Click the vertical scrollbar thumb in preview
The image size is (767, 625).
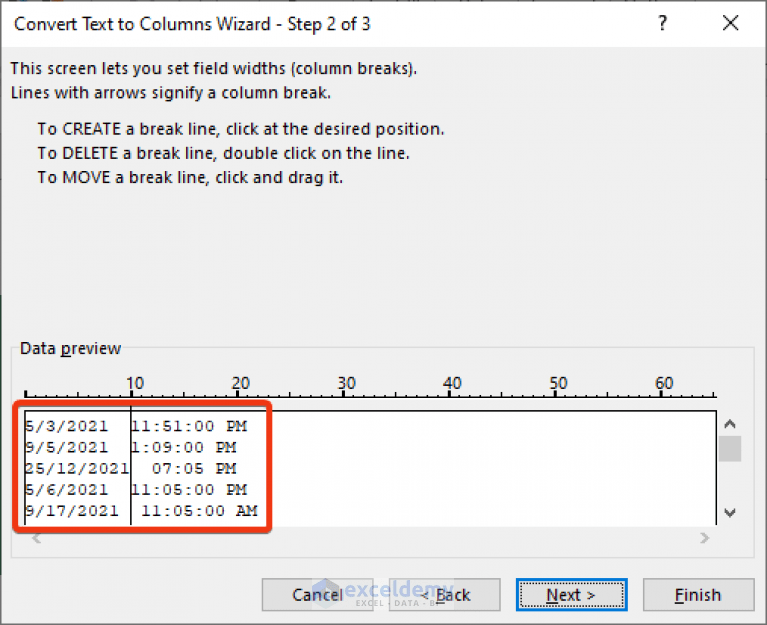(730, 448)
